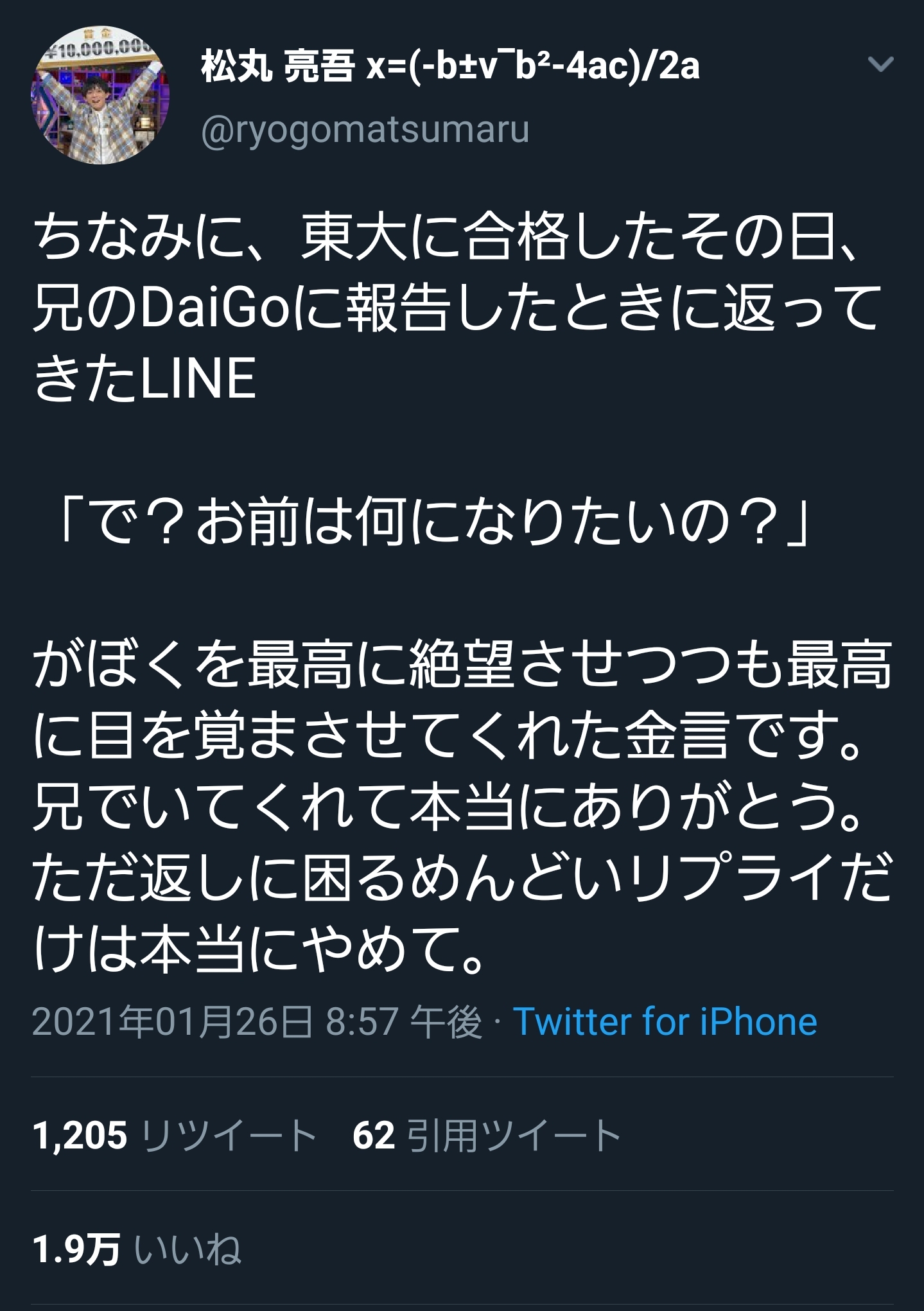This screenshot has width=924, height=1311.
Task: Select the quadratic formula in the display name
Action: pos(533,66)
